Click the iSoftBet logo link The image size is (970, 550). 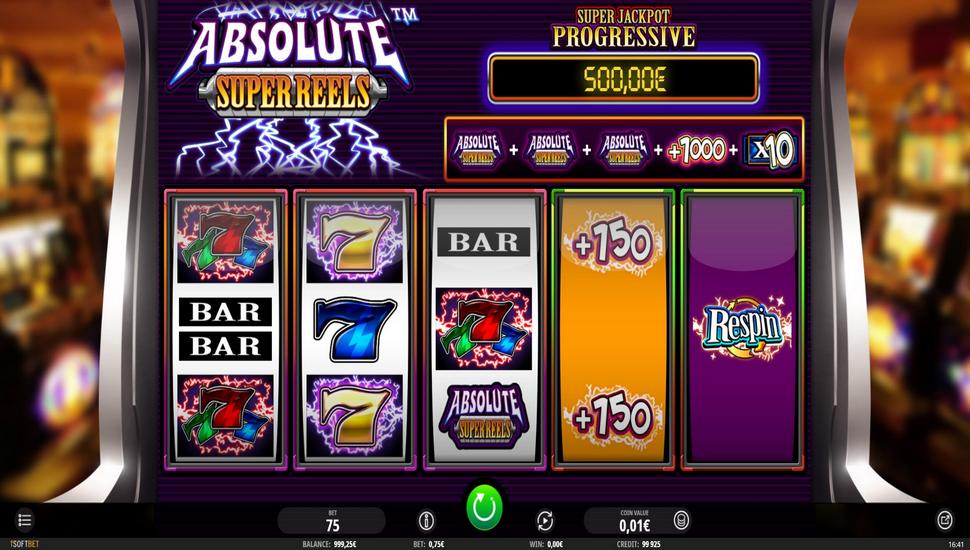[x=24, y=544]
